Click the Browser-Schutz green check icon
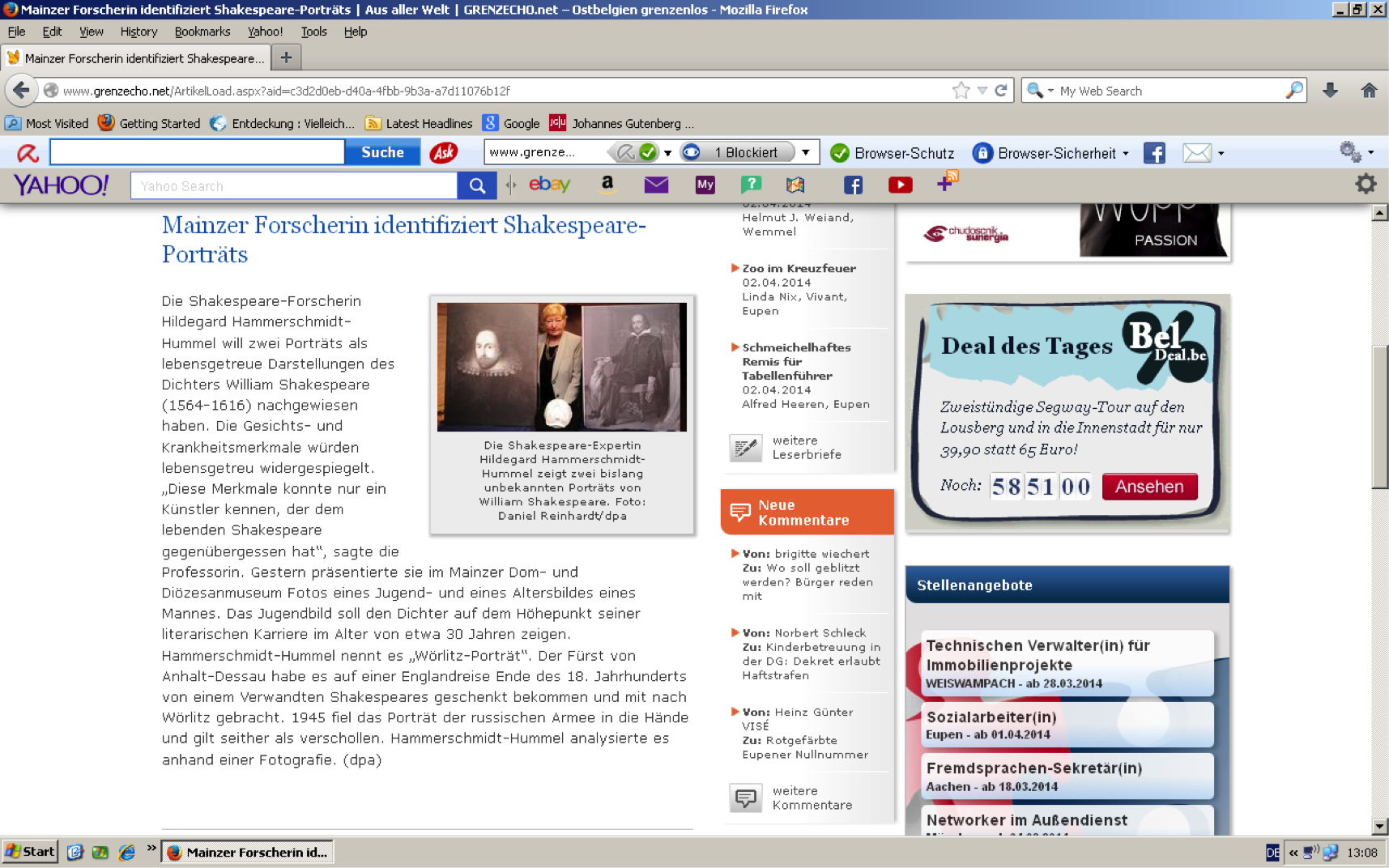This screenshot has width=1389, height=868. point(840,153)
